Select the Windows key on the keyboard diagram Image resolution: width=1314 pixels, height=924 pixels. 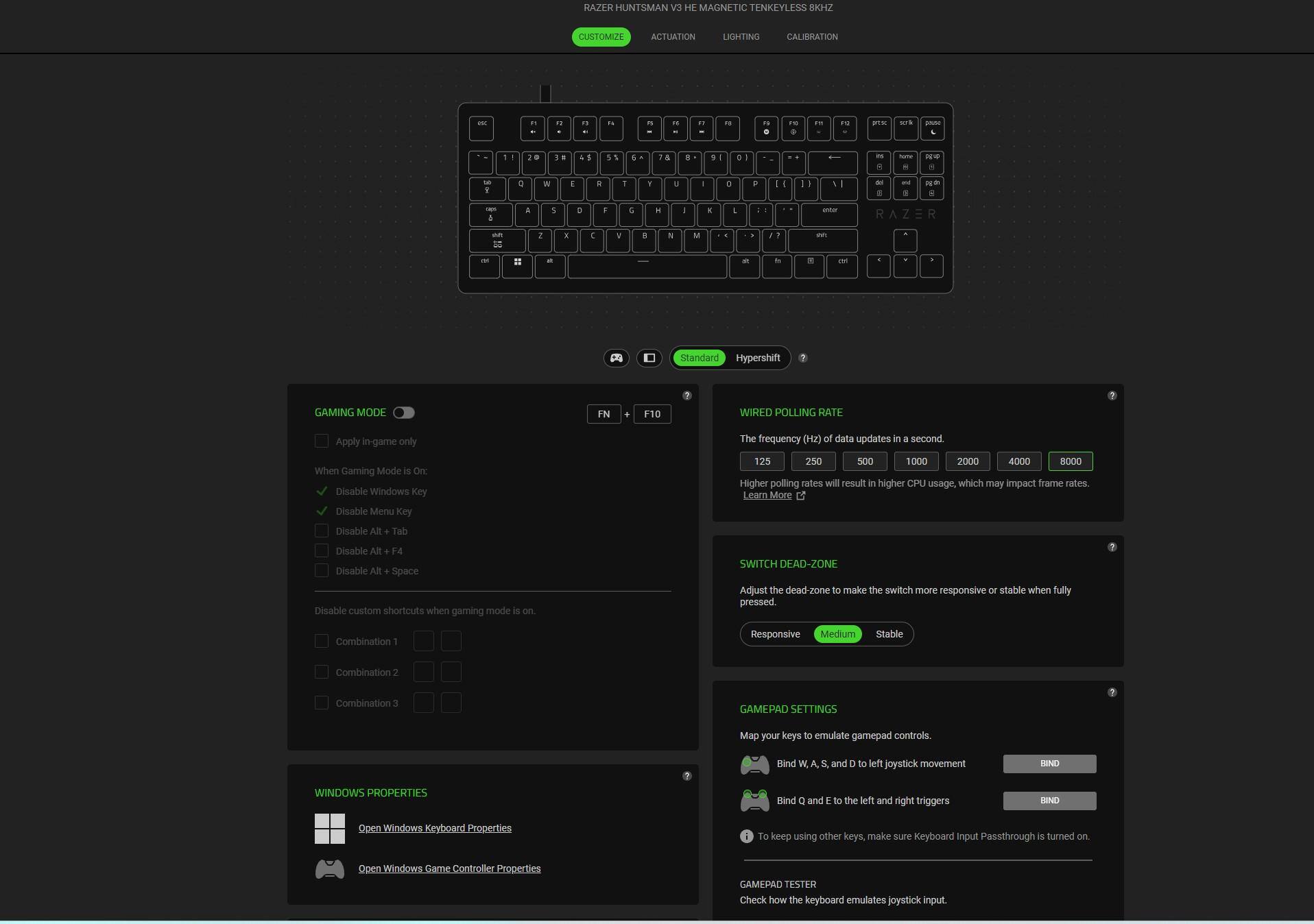pyautogui.click(x=518, y=266)
